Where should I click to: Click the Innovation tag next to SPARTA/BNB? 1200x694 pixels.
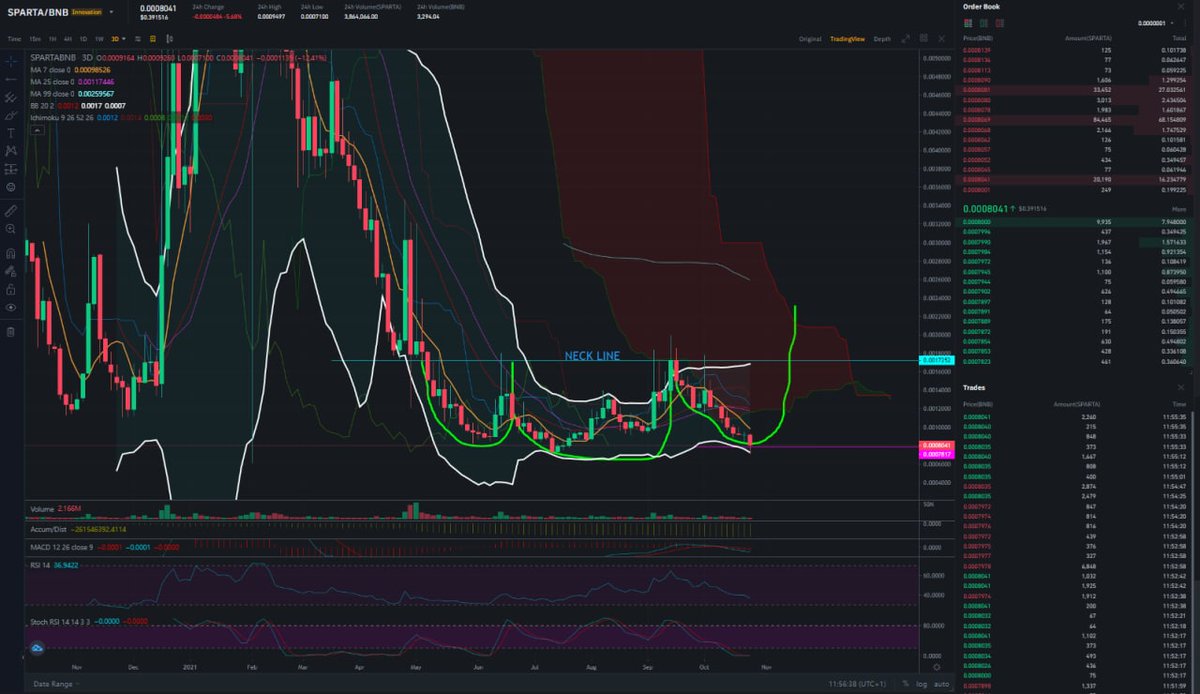pos(86,11)
